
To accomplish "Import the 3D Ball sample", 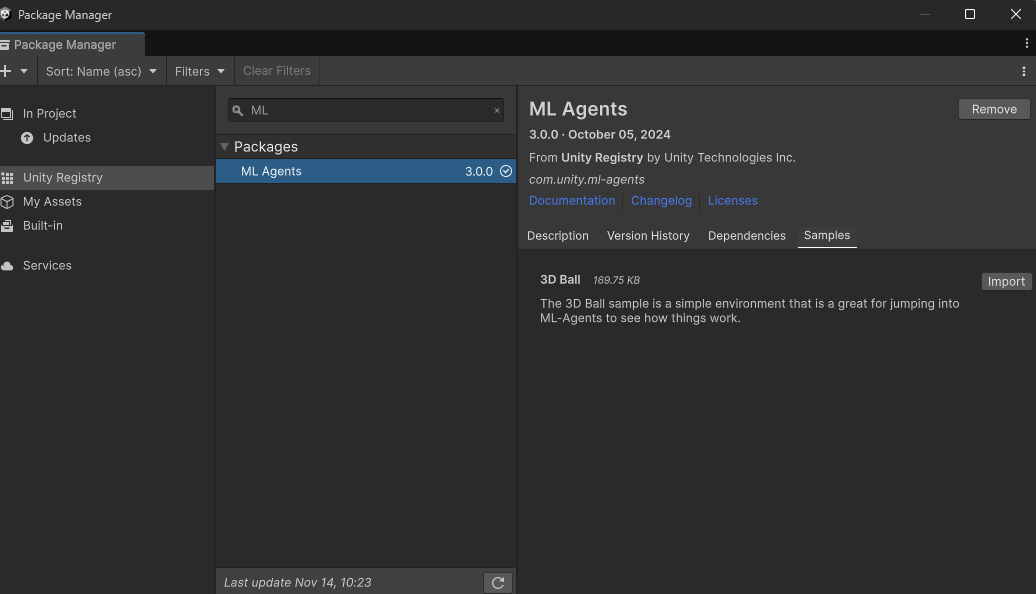I will pos(1006,281).
